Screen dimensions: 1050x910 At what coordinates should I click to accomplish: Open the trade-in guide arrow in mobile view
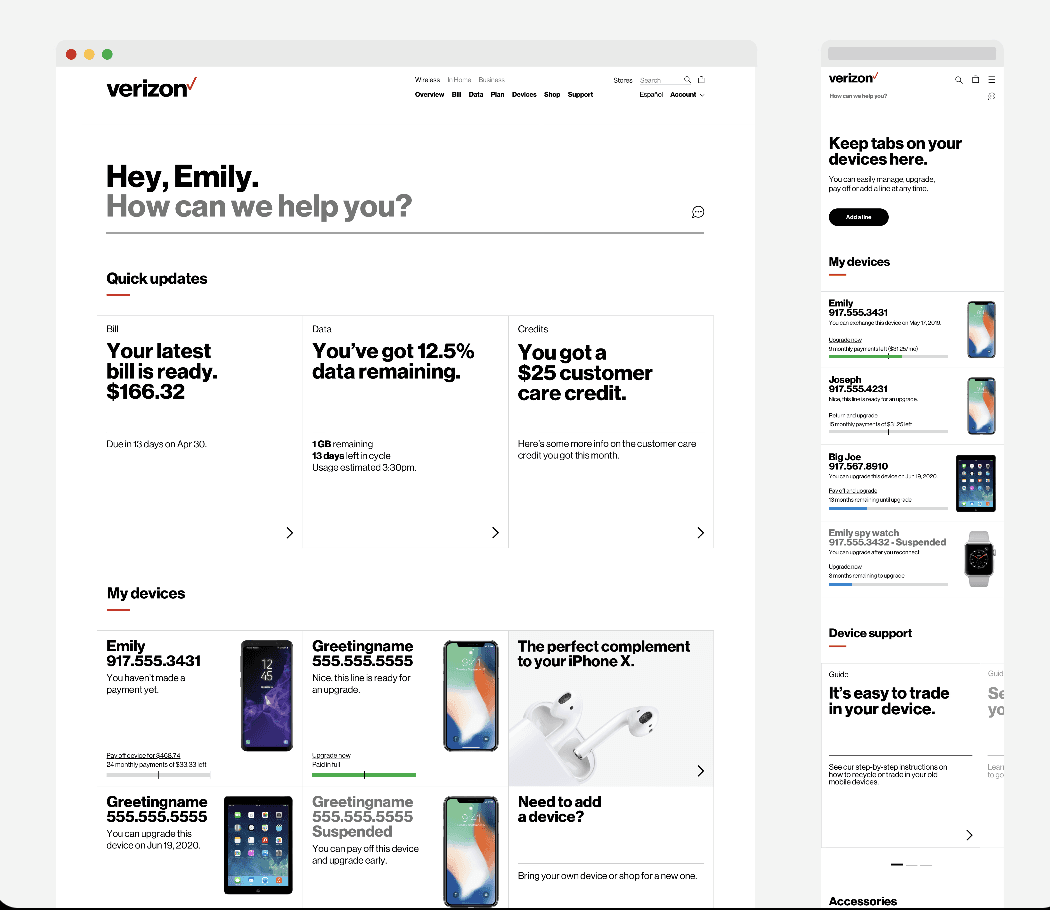(x=969, y=835)
